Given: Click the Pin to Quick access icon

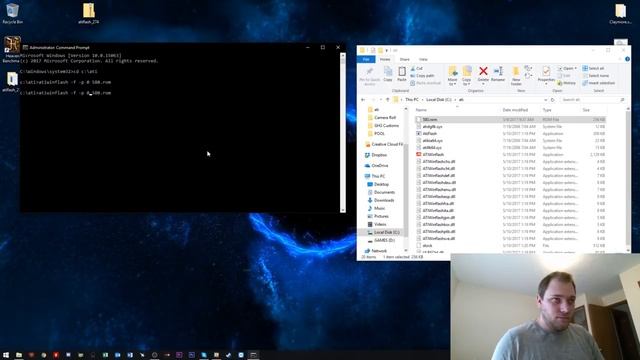Looking at the screenshot, I should click(369, 76).
